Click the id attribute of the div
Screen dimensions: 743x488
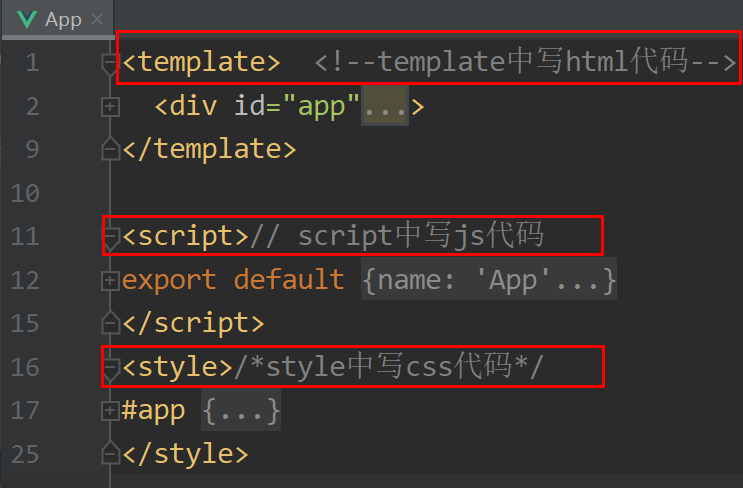click(249, 105)
